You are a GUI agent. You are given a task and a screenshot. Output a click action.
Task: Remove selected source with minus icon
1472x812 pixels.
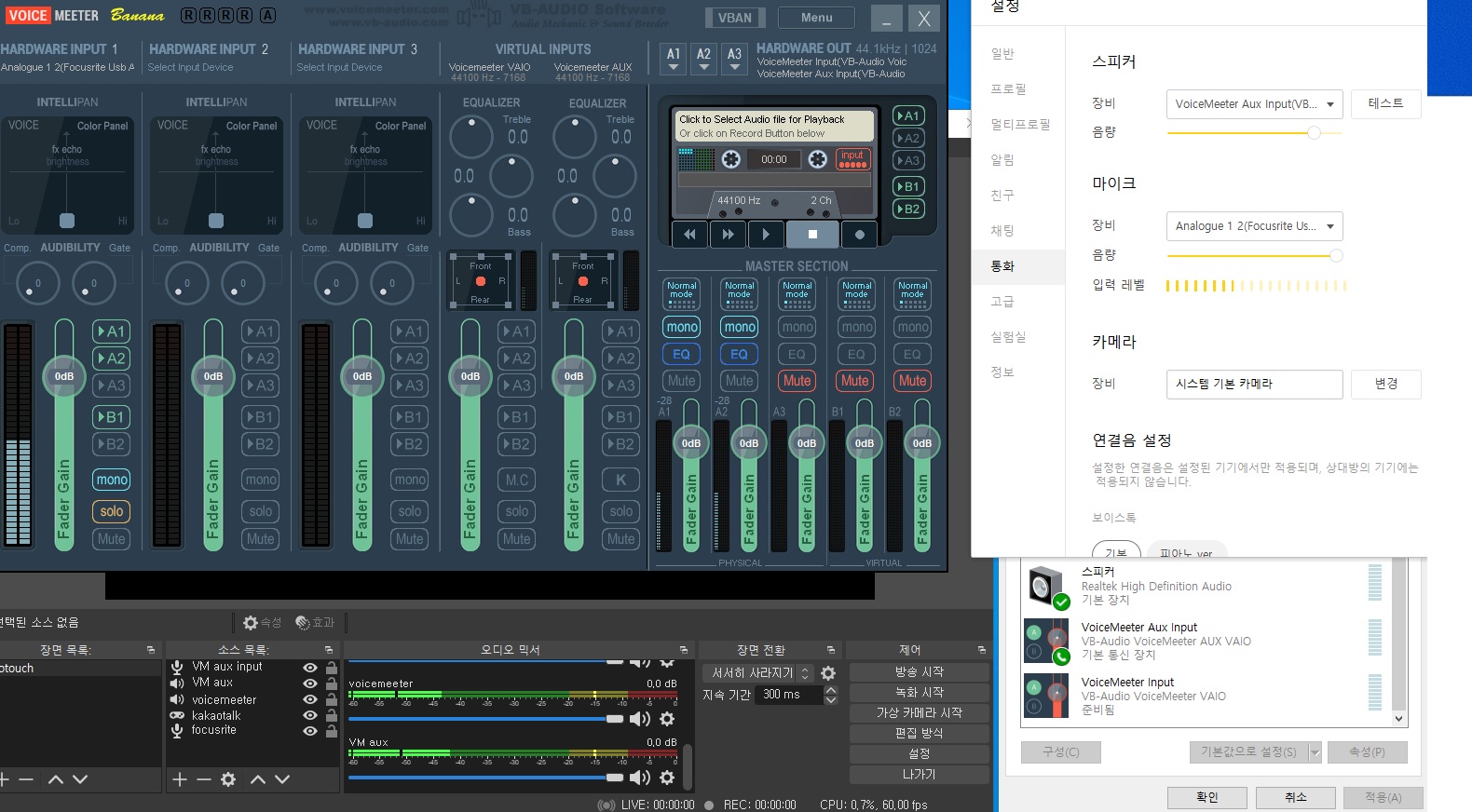pyautogui.click(x=204, y=779)
